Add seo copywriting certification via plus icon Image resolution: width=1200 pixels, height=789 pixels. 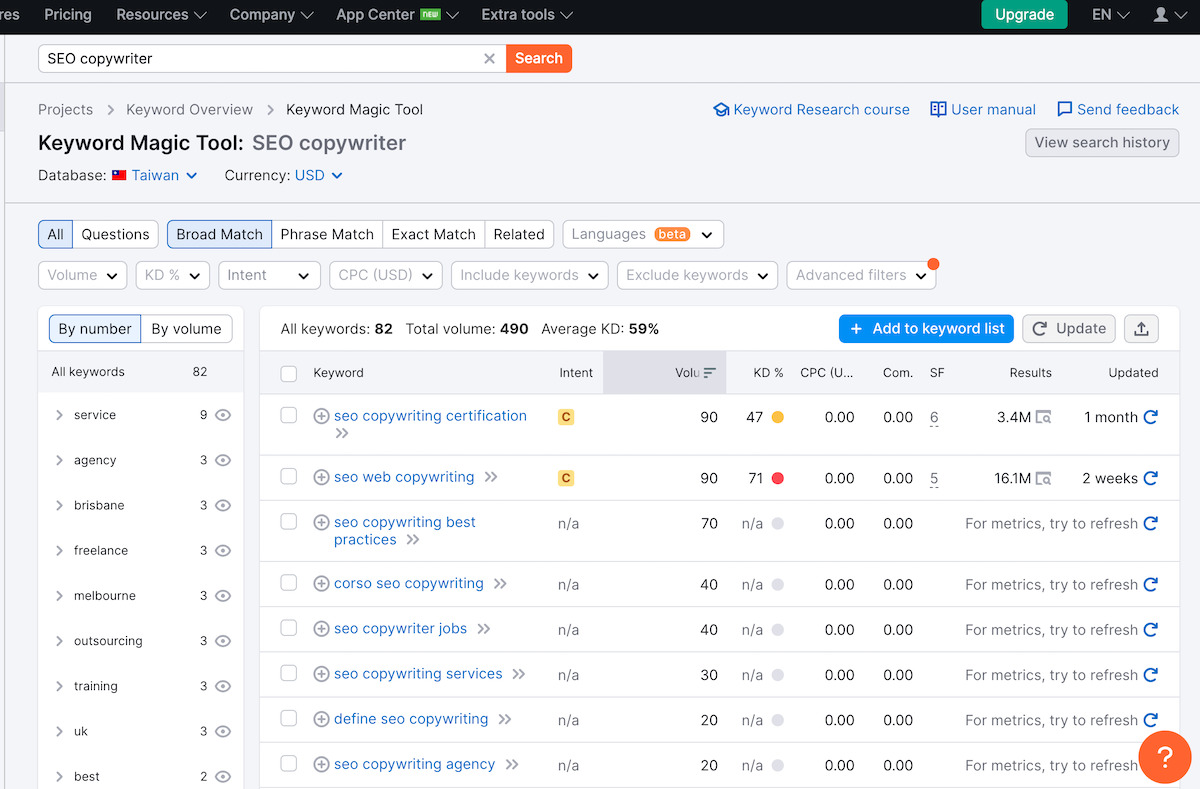[321, 416]
